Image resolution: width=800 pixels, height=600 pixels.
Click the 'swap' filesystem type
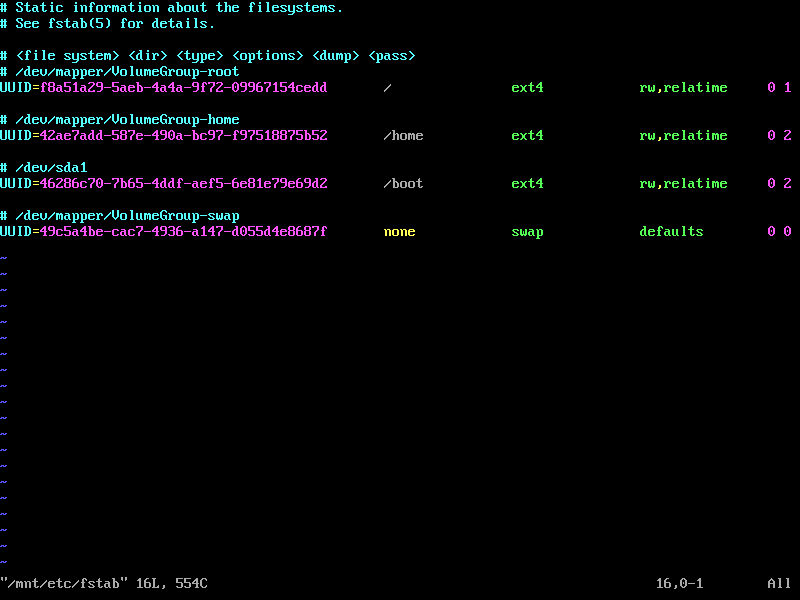[x=527, y=232]
